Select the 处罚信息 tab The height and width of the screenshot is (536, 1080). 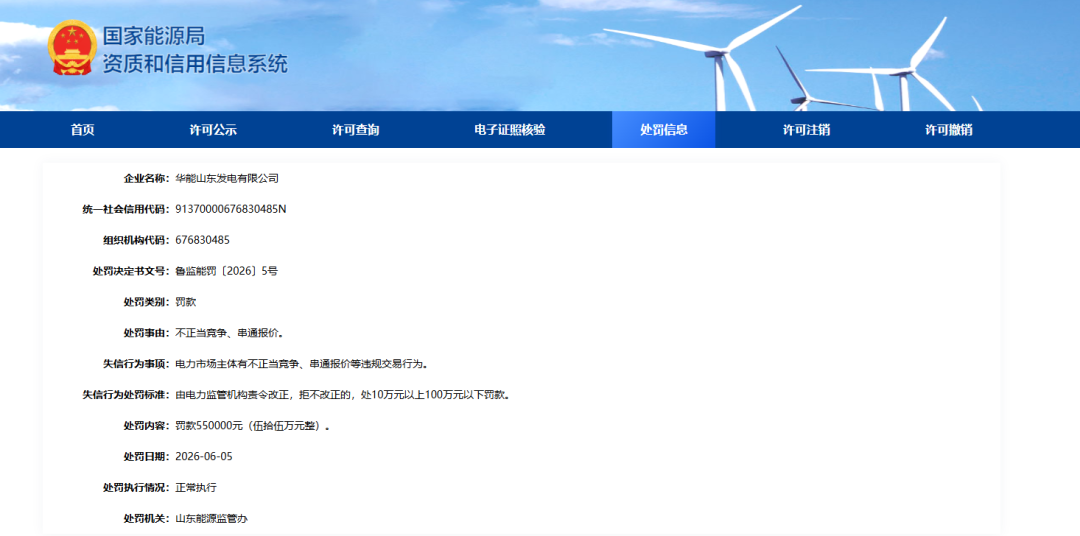point(663,130)
